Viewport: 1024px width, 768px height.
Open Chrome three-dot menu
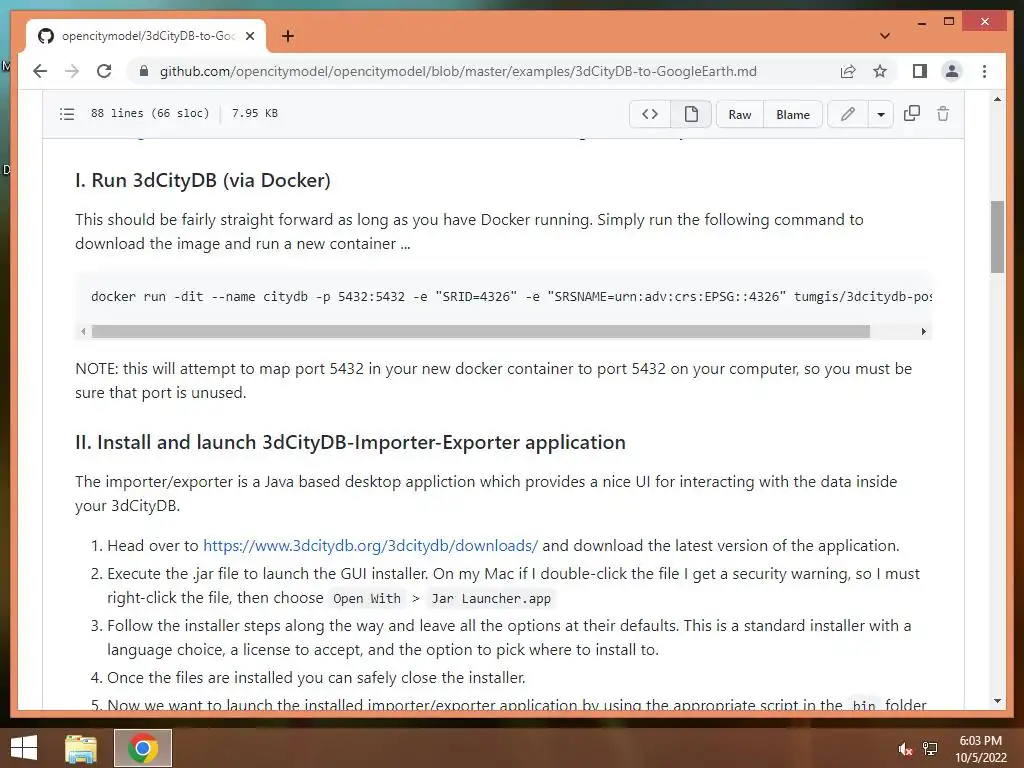(x=984, y=71)
